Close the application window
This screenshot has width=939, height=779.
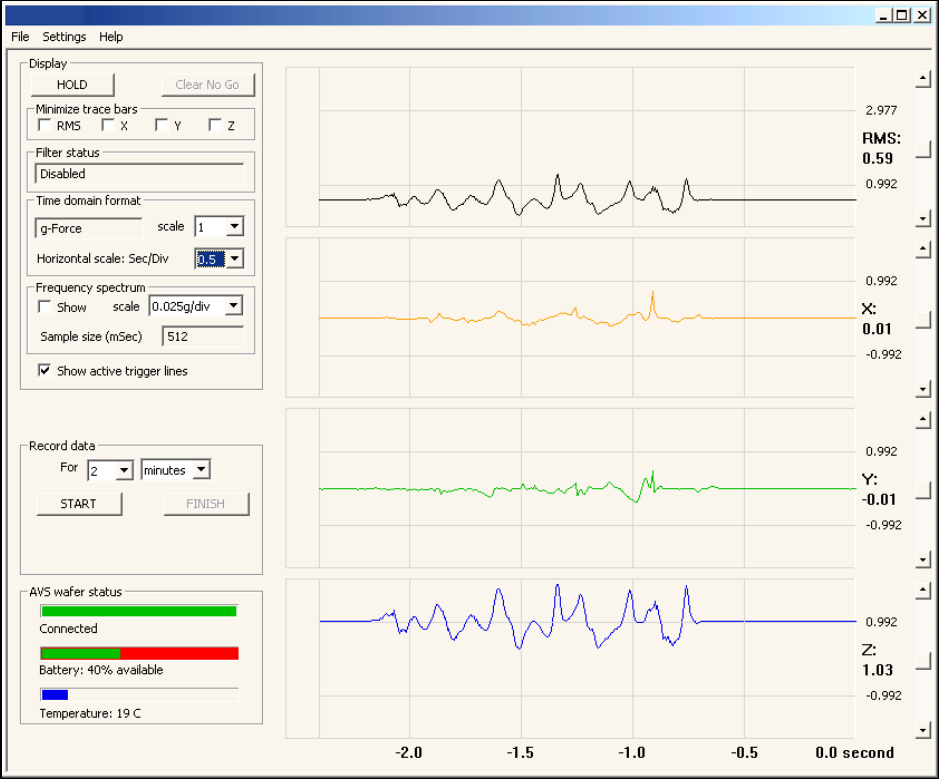[923, 15]
